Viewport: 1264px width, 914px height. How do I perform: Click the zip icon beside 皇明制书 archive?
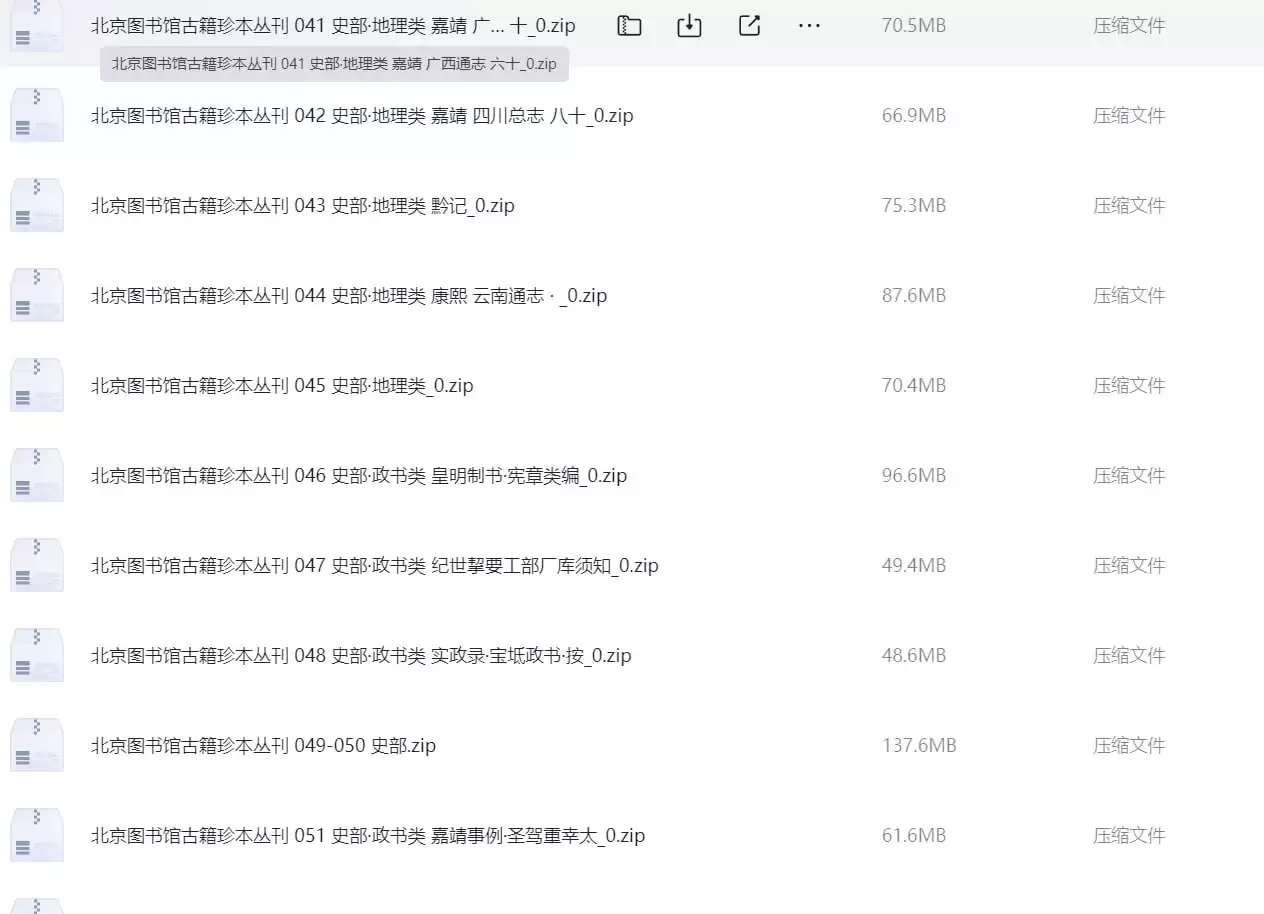37,474
